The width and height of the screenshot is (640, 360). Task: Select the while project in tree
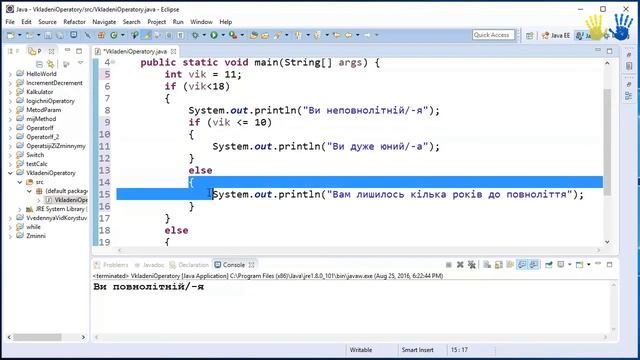(33, 227)
